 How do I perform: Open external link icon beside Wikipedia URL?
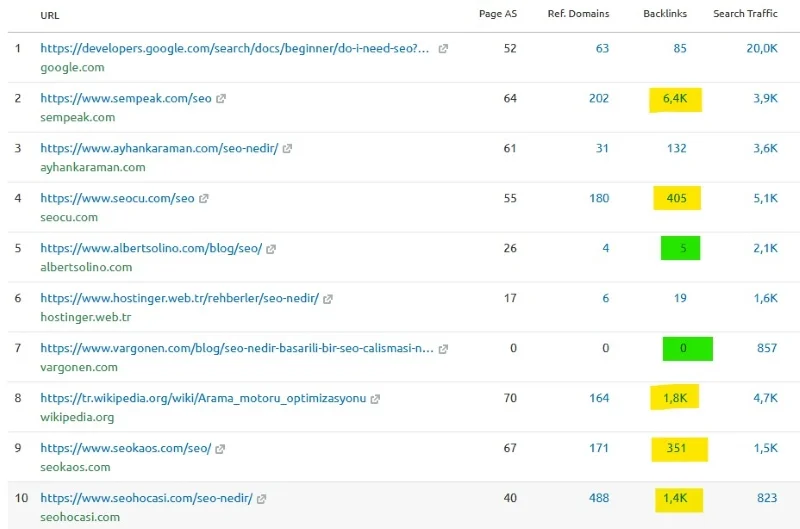click(376, 399)
